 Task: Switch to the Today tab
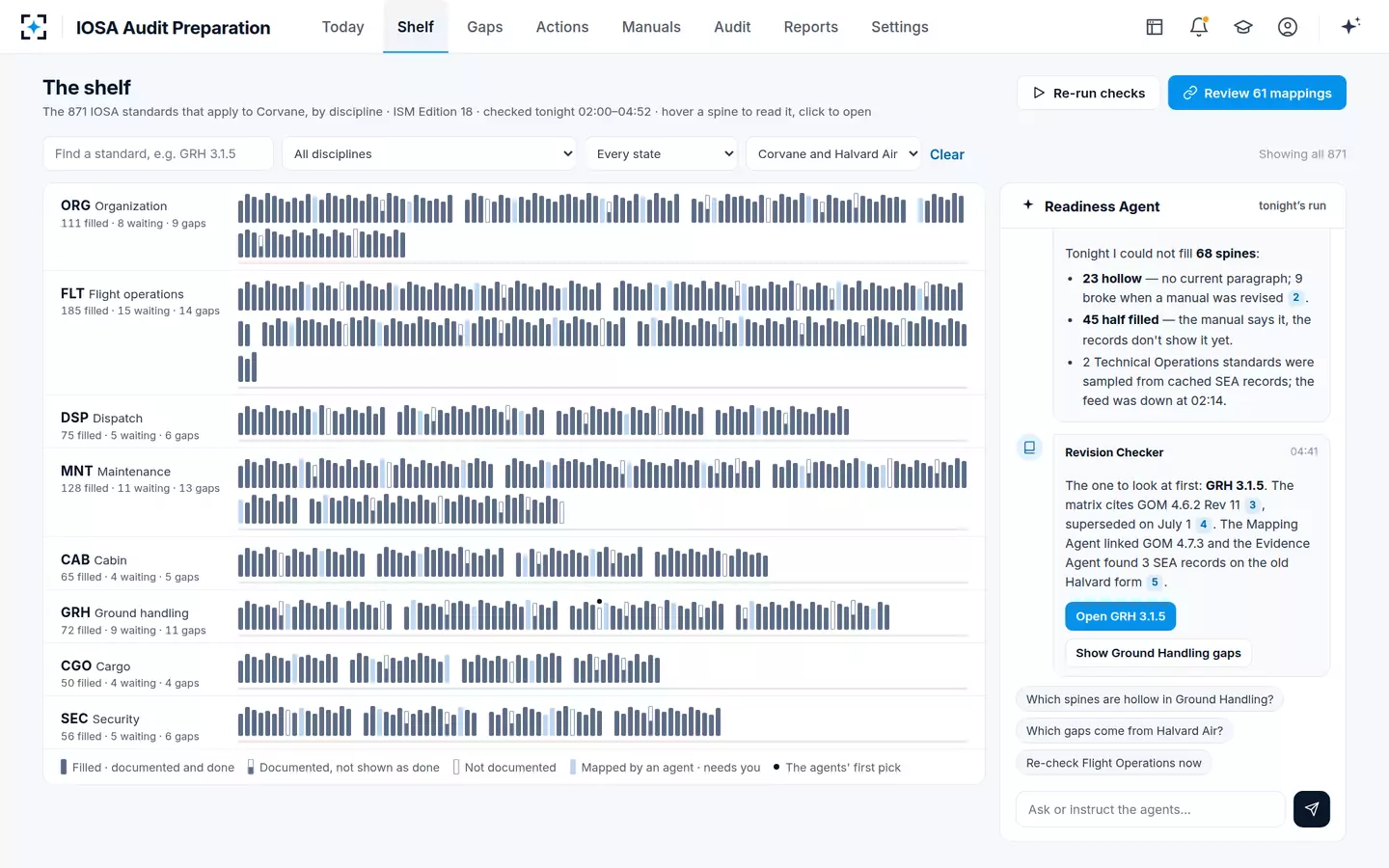[343, 27]
